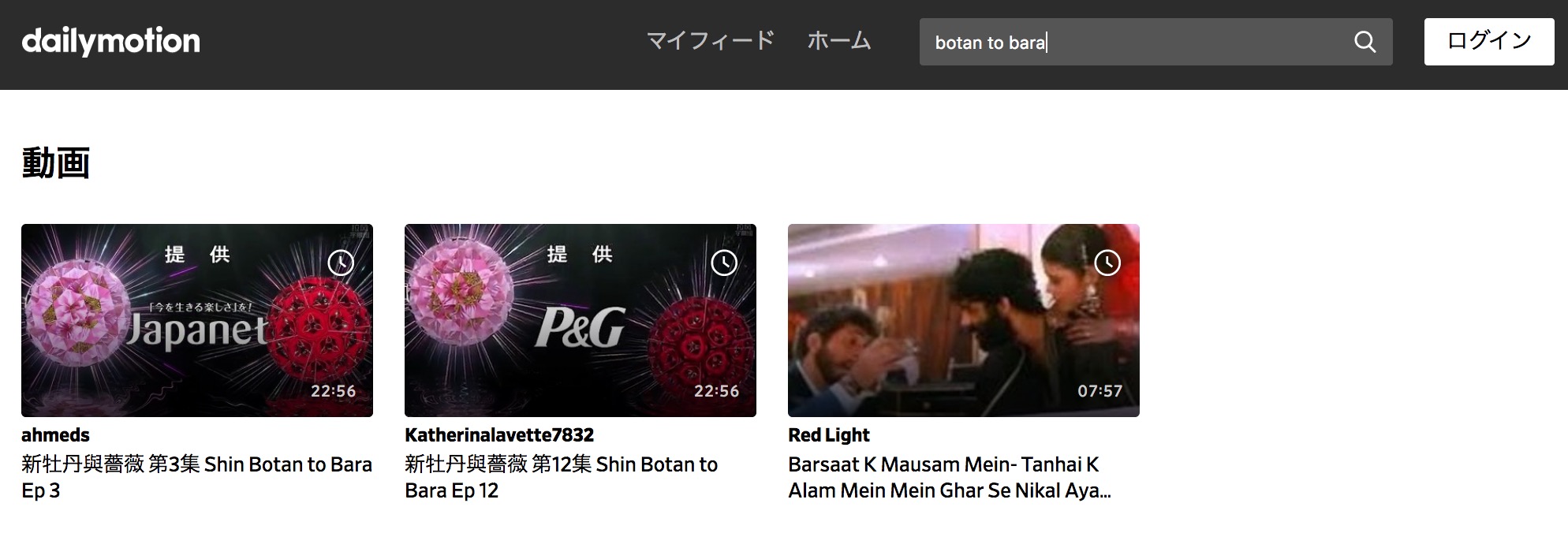
Task: Visit the Red Light channel
Action: (829, 435)
